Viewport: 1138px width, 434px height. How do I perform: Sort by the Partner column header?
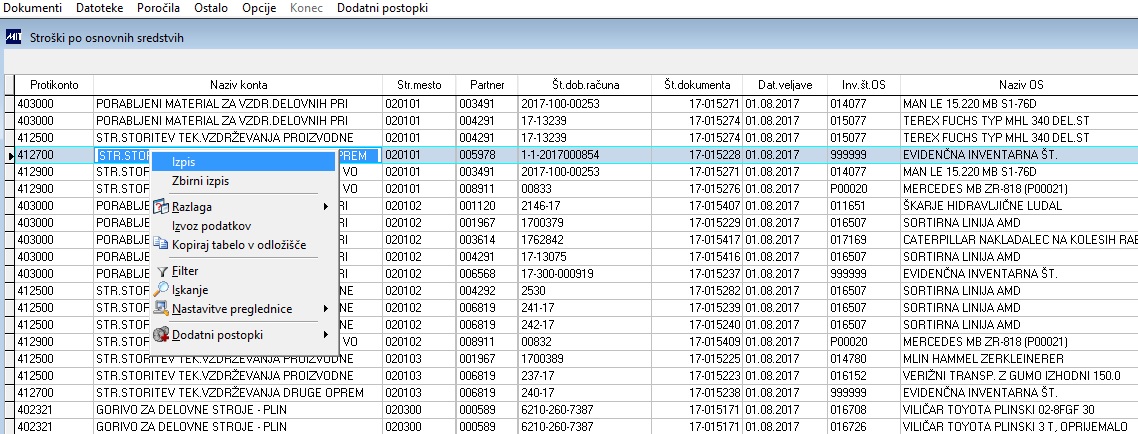pyautogui.click(x=487, y=85)
